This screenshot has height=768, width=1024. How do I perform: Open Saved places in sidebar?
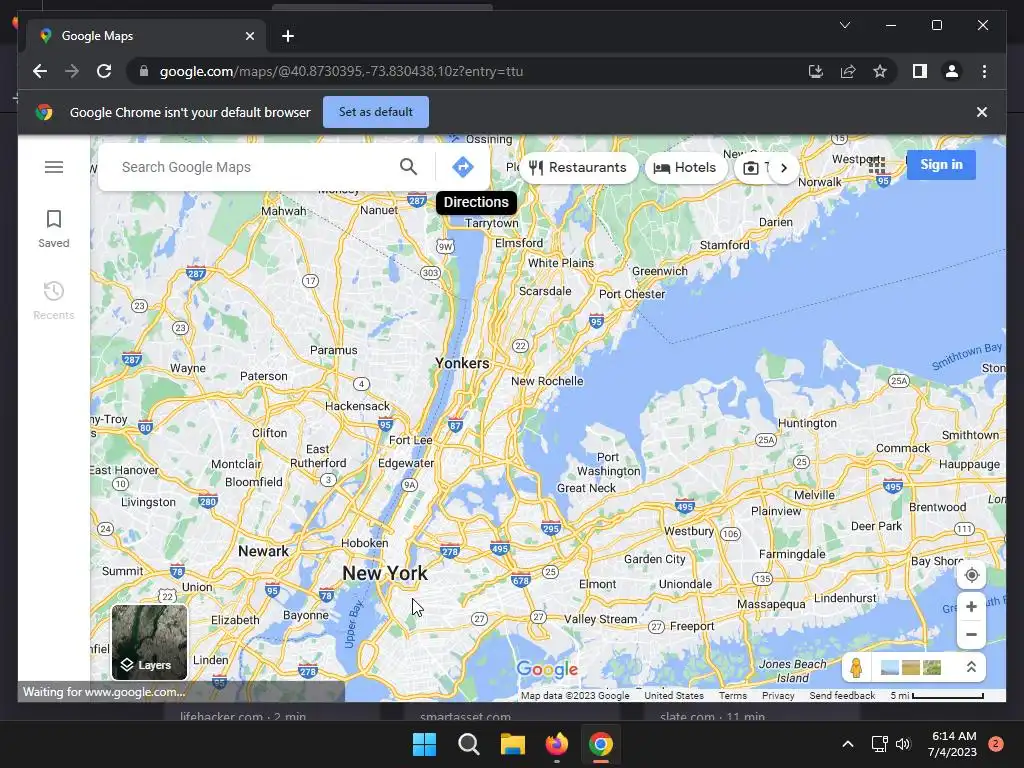54,229
